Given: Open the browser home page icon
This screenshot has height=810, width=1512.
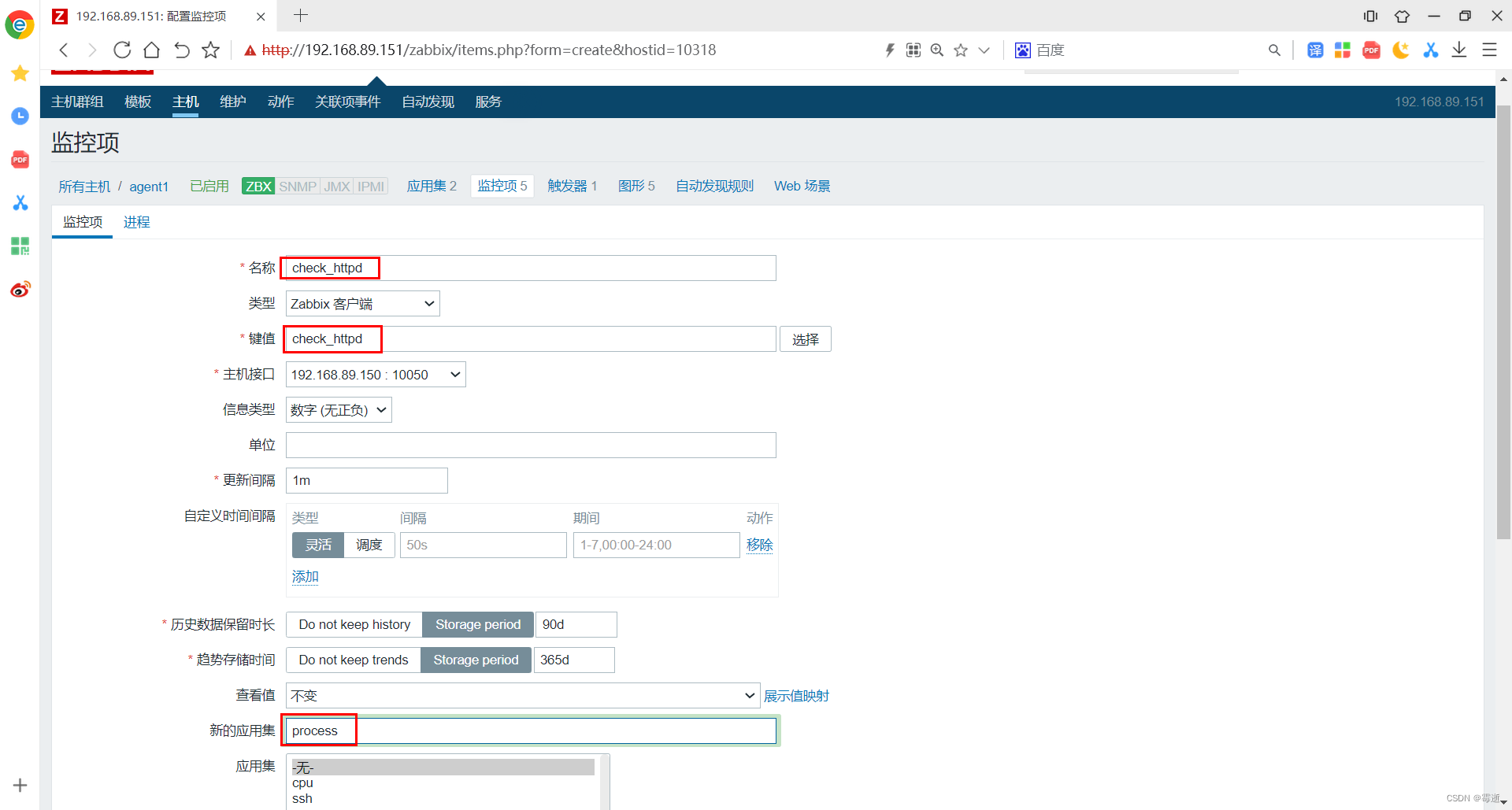Looking at the screenshot, I should pyautogui.click(x=152, y=50).
